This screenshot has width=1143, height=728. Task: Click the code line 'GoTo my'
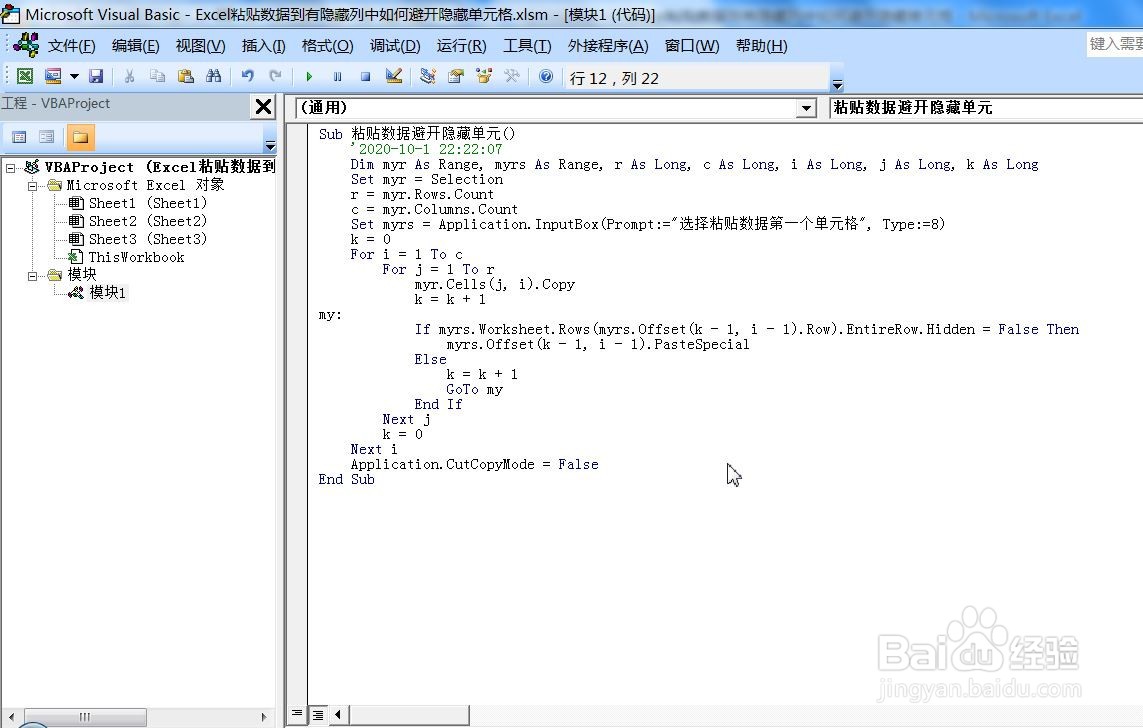(474, 390)
